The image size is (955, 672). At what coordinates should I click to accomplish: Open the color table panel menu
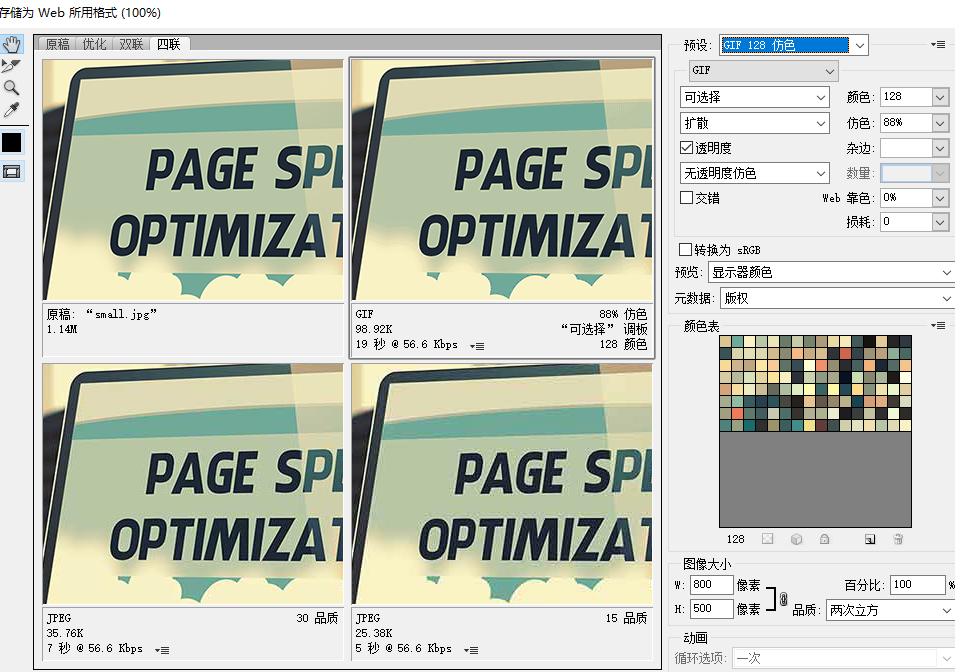pyautogui.click(x=938, y=326)
